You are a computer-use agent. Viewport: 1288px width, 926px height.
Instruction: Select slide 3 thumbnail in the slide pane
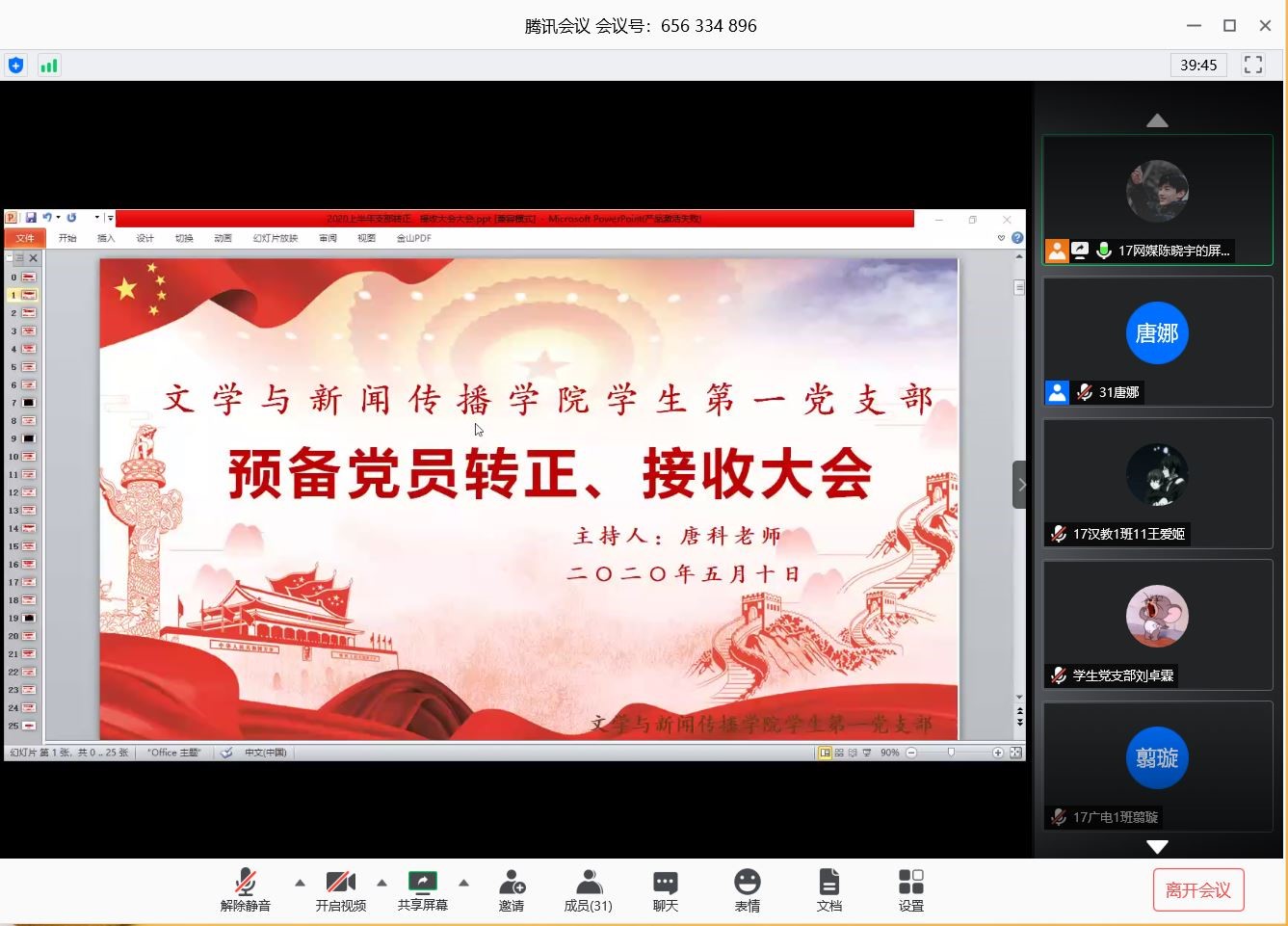click(x=28, y=330)
